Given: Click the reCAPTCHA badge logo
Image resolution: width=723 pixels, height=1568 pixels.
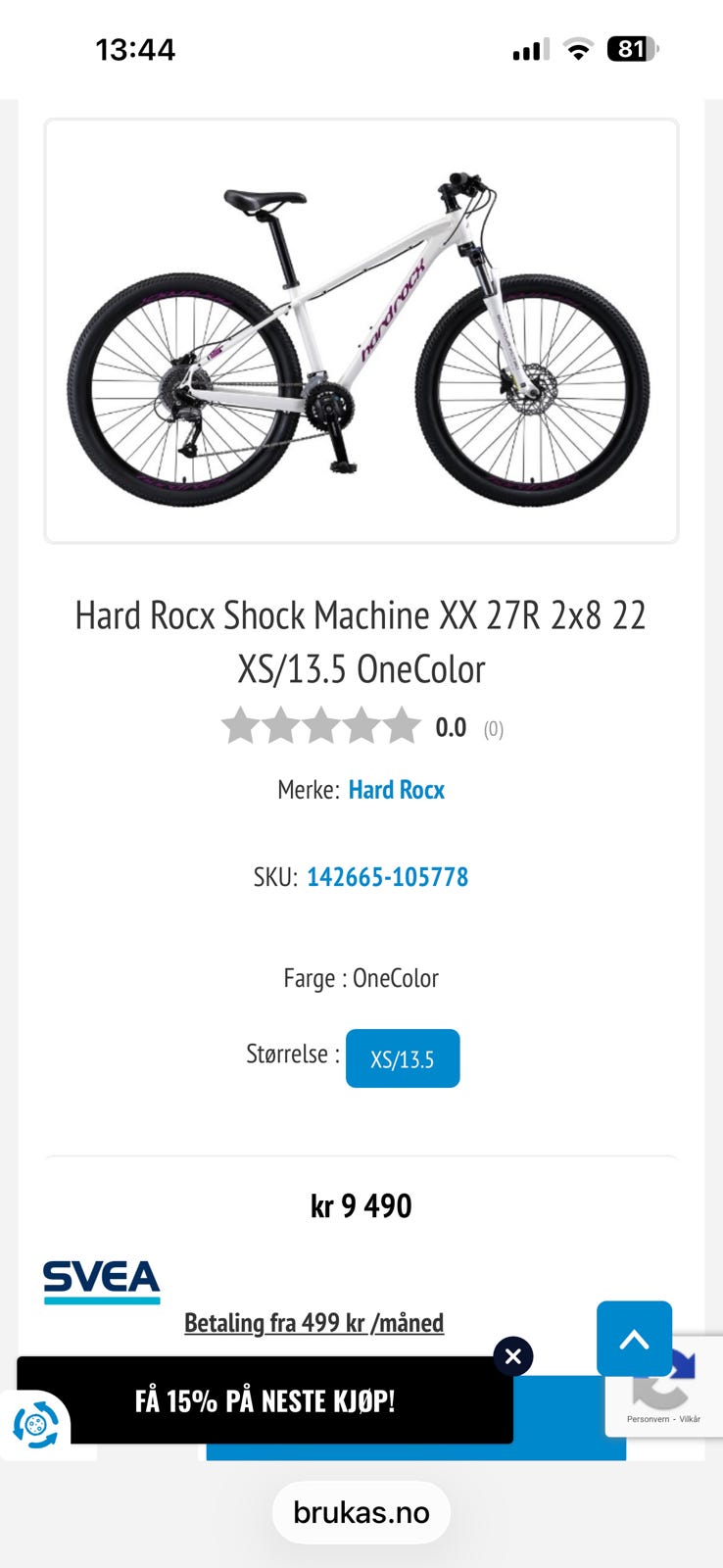Looking at the screenshot, I should point(666,1377).
